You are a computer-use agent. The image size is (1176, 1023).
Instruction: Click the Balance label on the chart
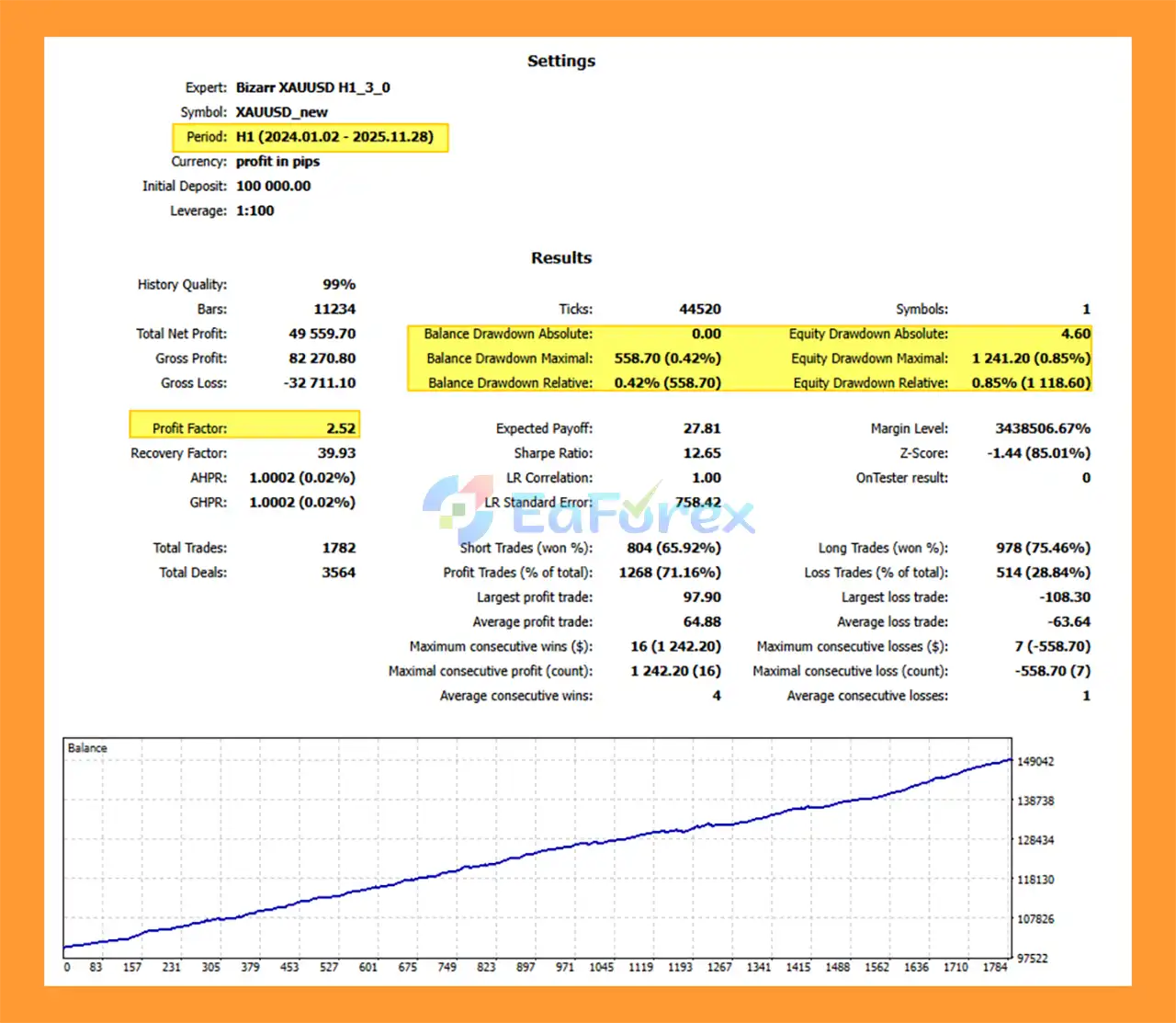click(x=87, y=748)
